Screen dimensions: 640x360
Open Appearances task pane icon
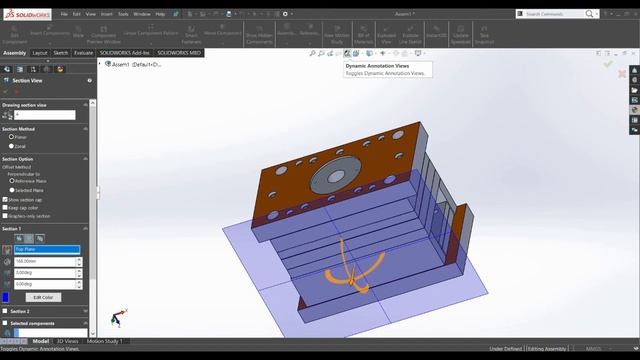click(x=634, y=110)
